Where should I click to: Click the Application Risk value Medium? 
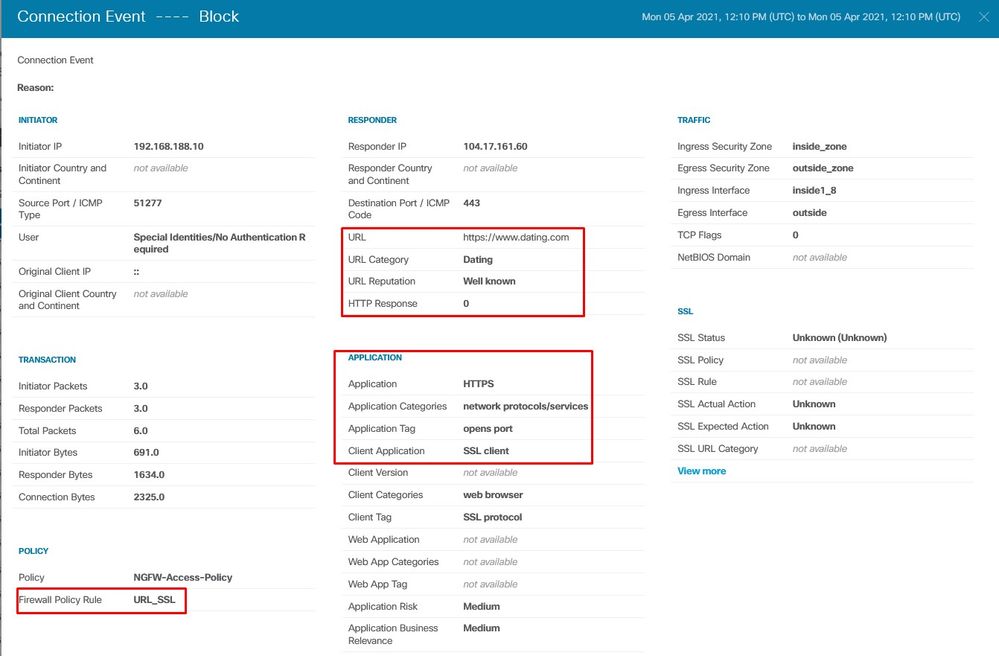(482, 606)
